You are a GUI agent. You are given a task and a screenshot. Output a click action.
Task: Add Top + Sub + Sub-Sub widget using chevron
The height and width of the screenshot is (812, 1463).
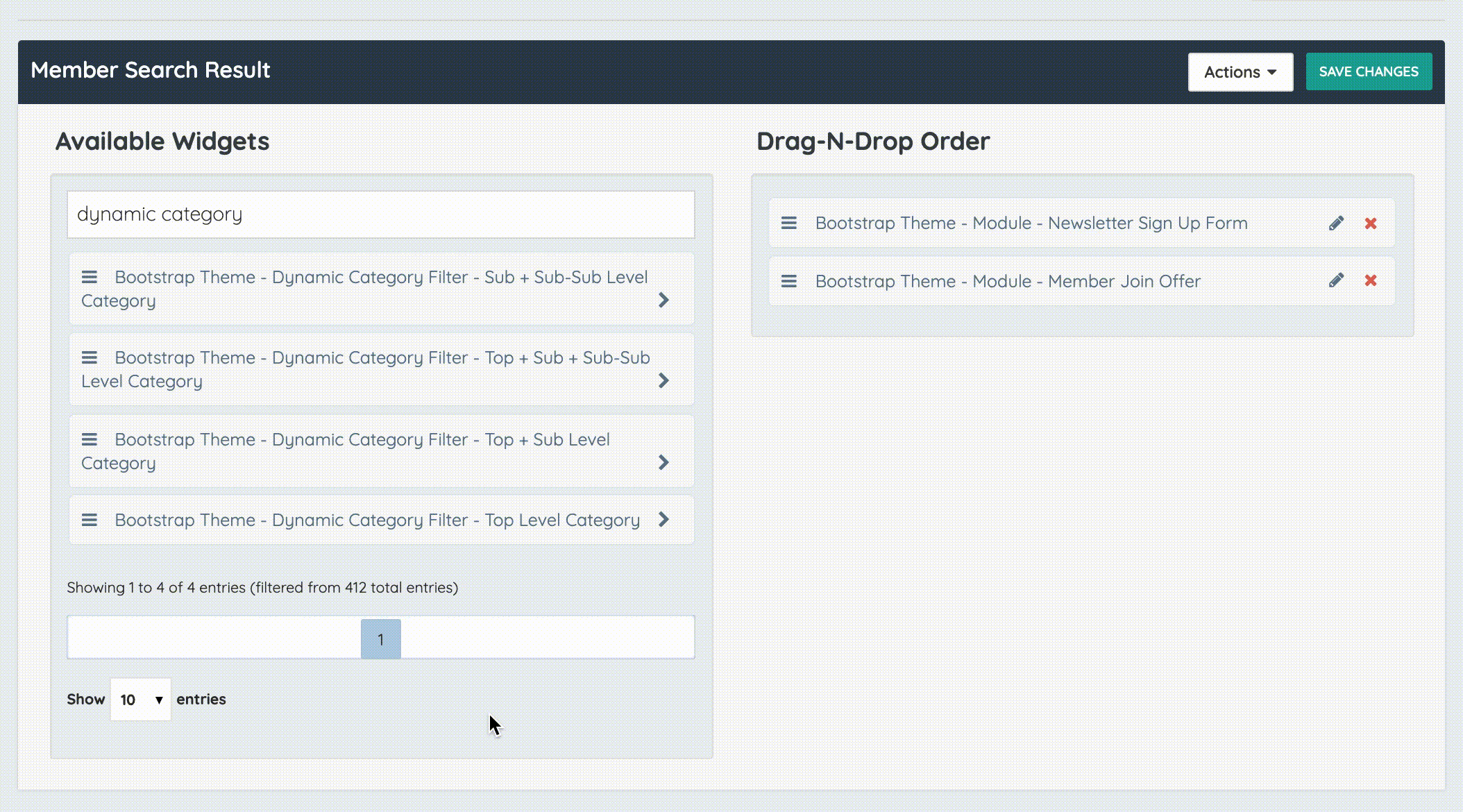pyautogui.click(x=663, y=381)
